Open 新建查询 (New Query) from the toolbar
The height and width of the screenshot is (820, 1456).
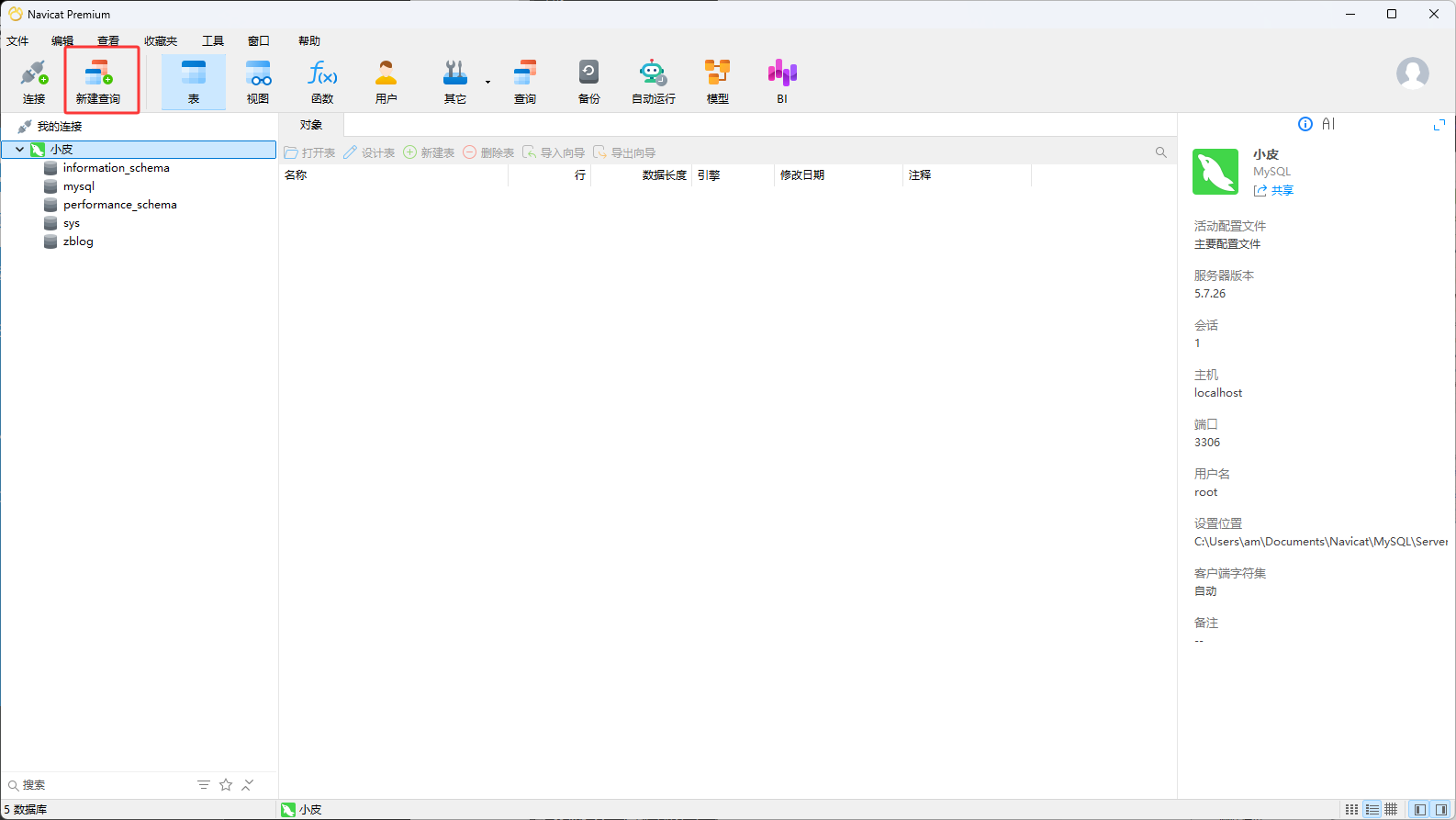pos(98,82)
